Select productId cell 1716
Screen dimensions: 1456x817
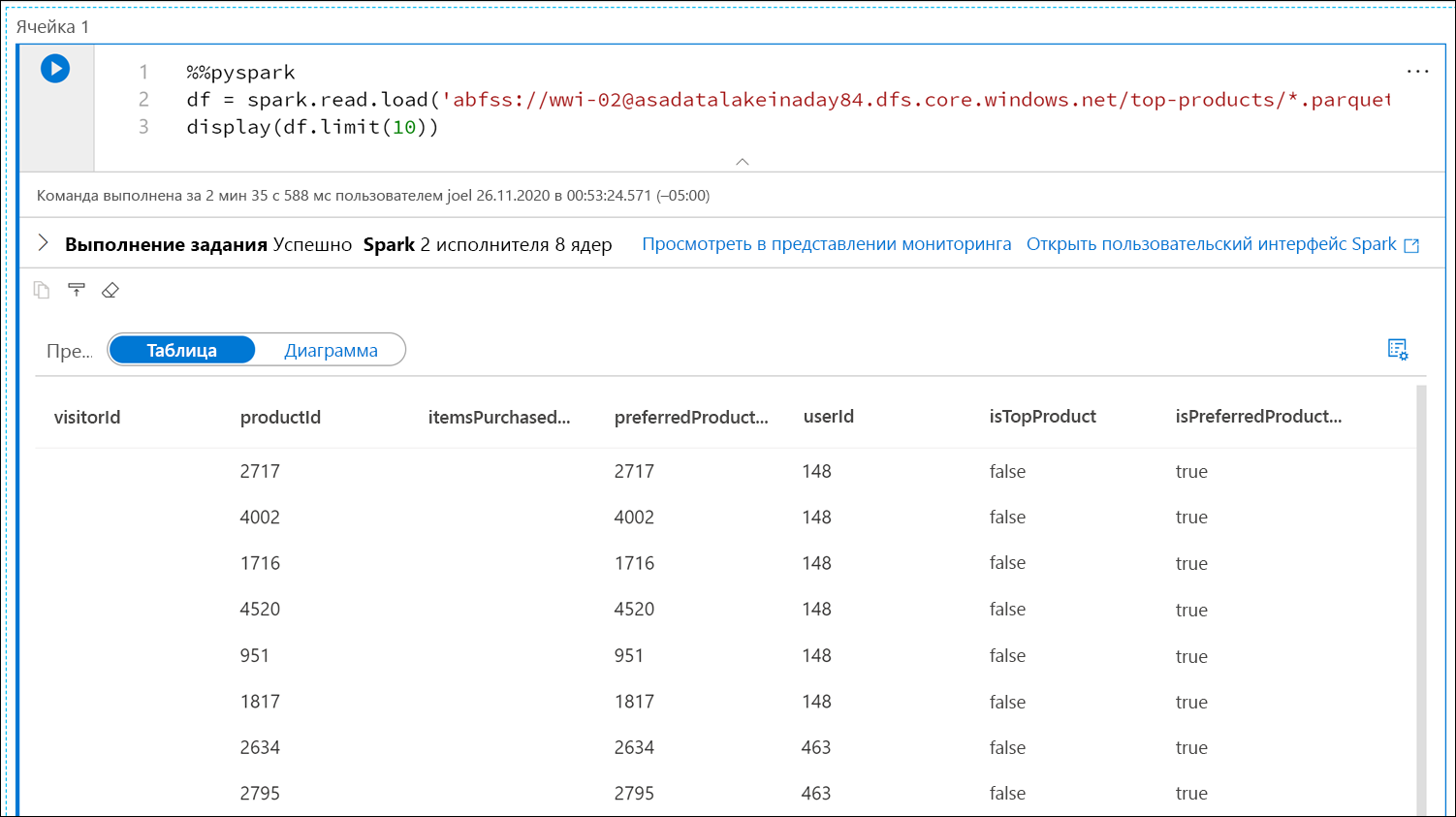[x=260, y=563]
